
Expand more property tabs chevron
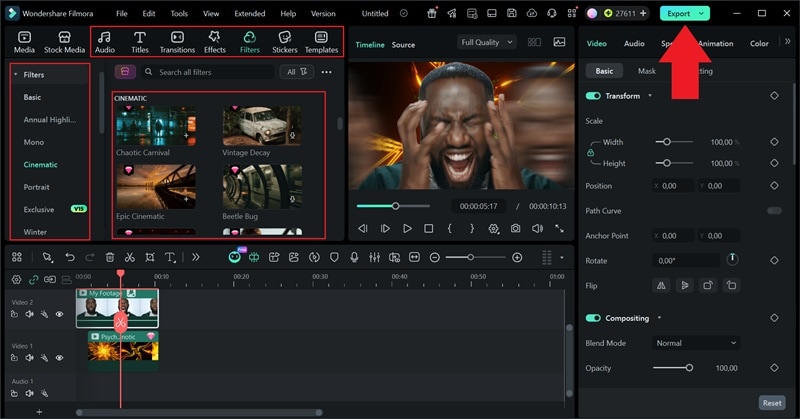(787, 41)
